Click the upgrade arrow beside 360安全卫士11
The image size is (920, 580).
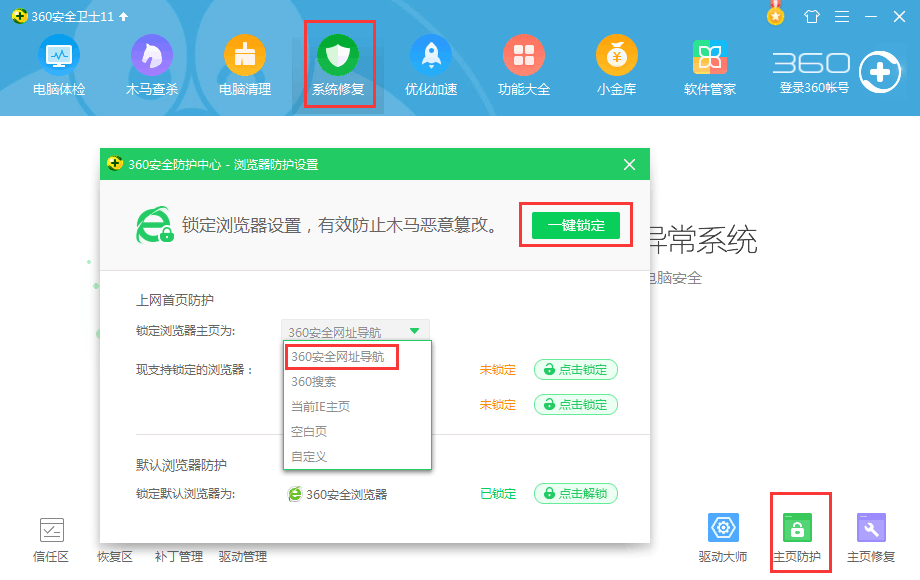click(123, 16)
